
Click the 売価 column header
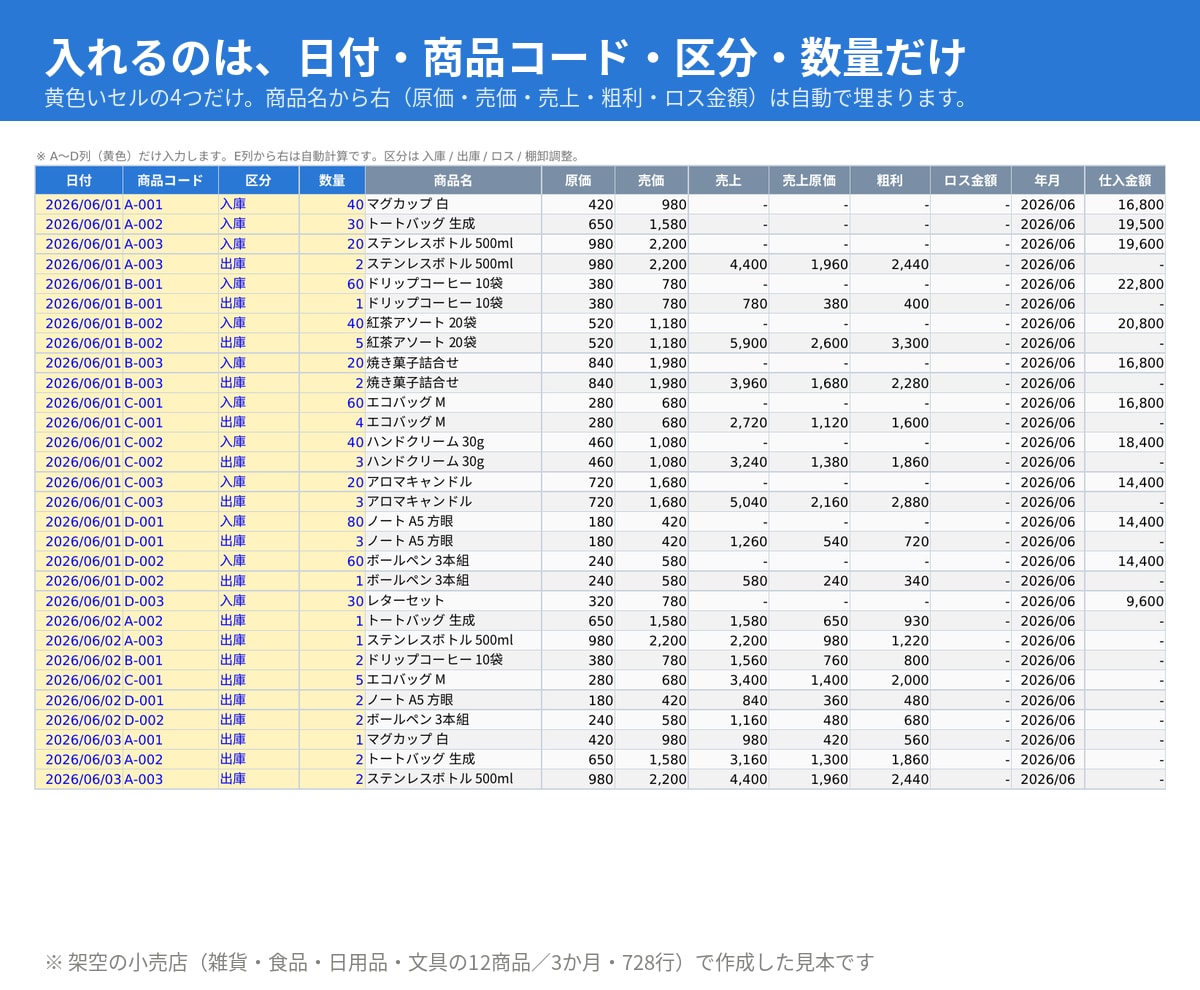(651, 180)
